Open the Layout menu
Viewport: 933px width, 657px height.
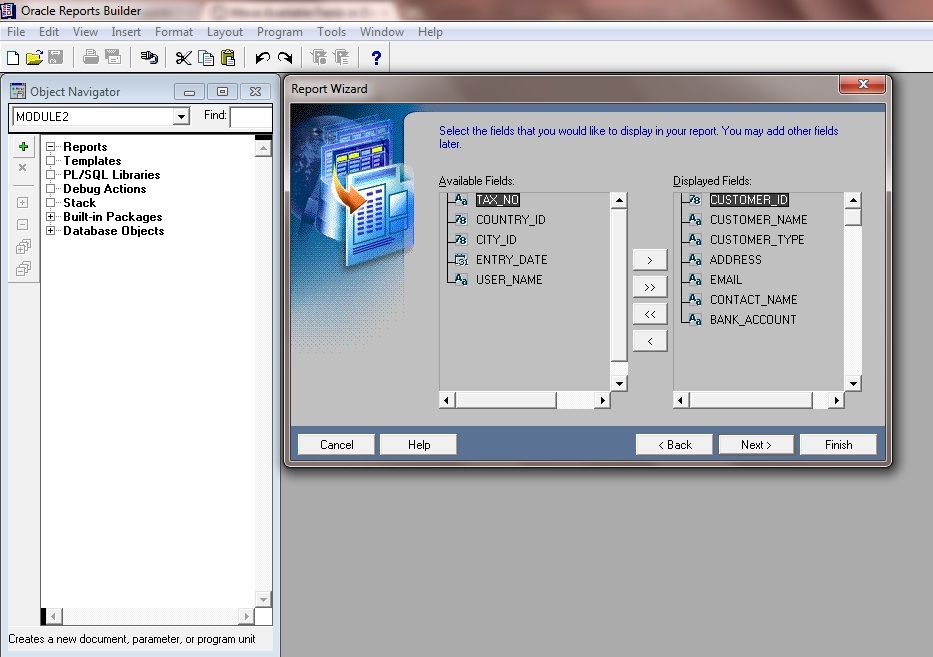225,32
